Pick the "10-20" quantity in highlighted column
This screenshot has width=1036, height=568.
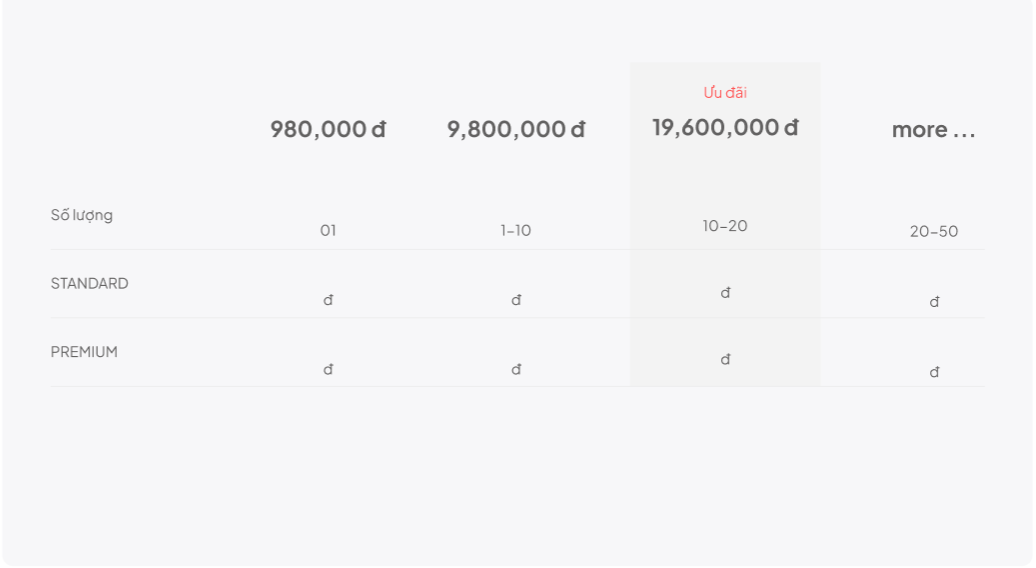click(725, 226)
